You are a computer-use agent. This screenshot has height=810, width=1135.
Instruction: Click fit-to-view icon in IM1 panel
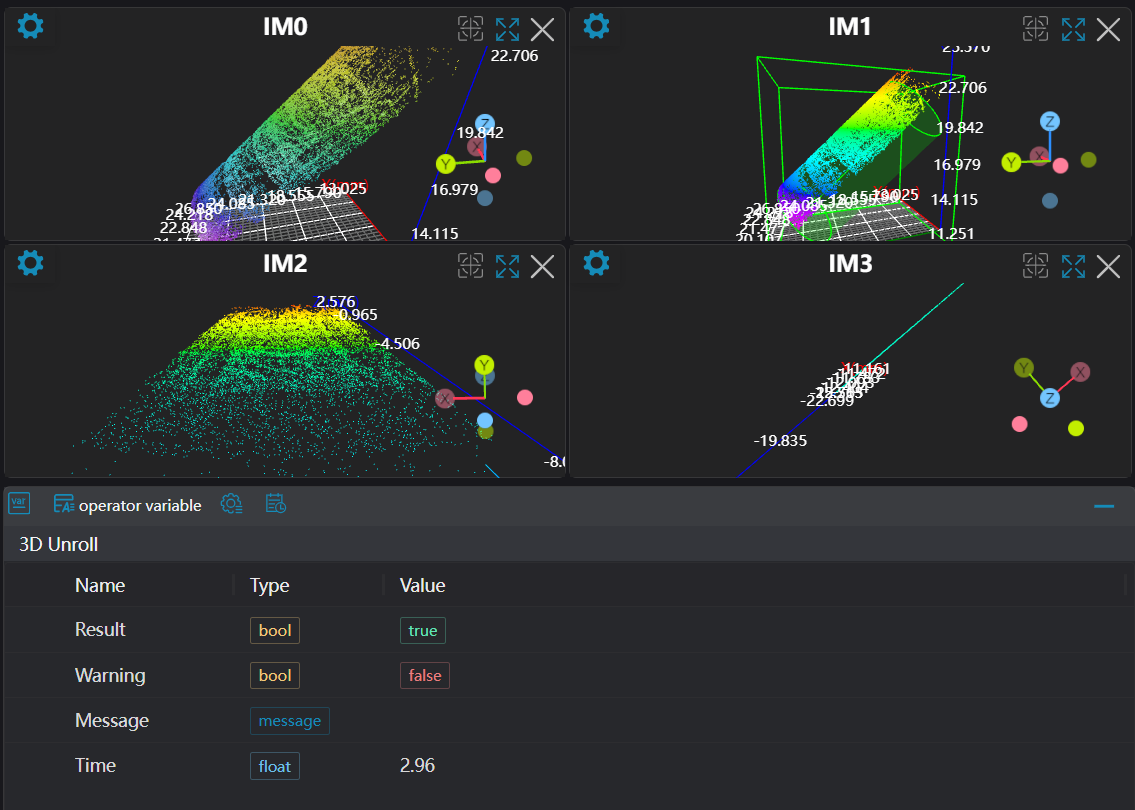1035,29
